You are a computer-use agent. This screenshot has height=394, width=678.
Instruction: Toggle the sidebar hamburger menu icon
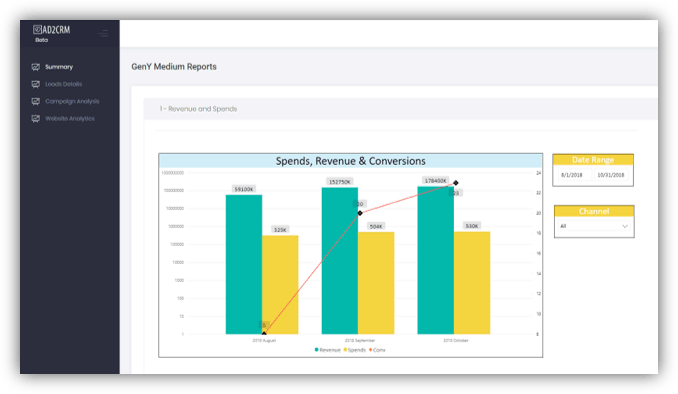(103, 33)
